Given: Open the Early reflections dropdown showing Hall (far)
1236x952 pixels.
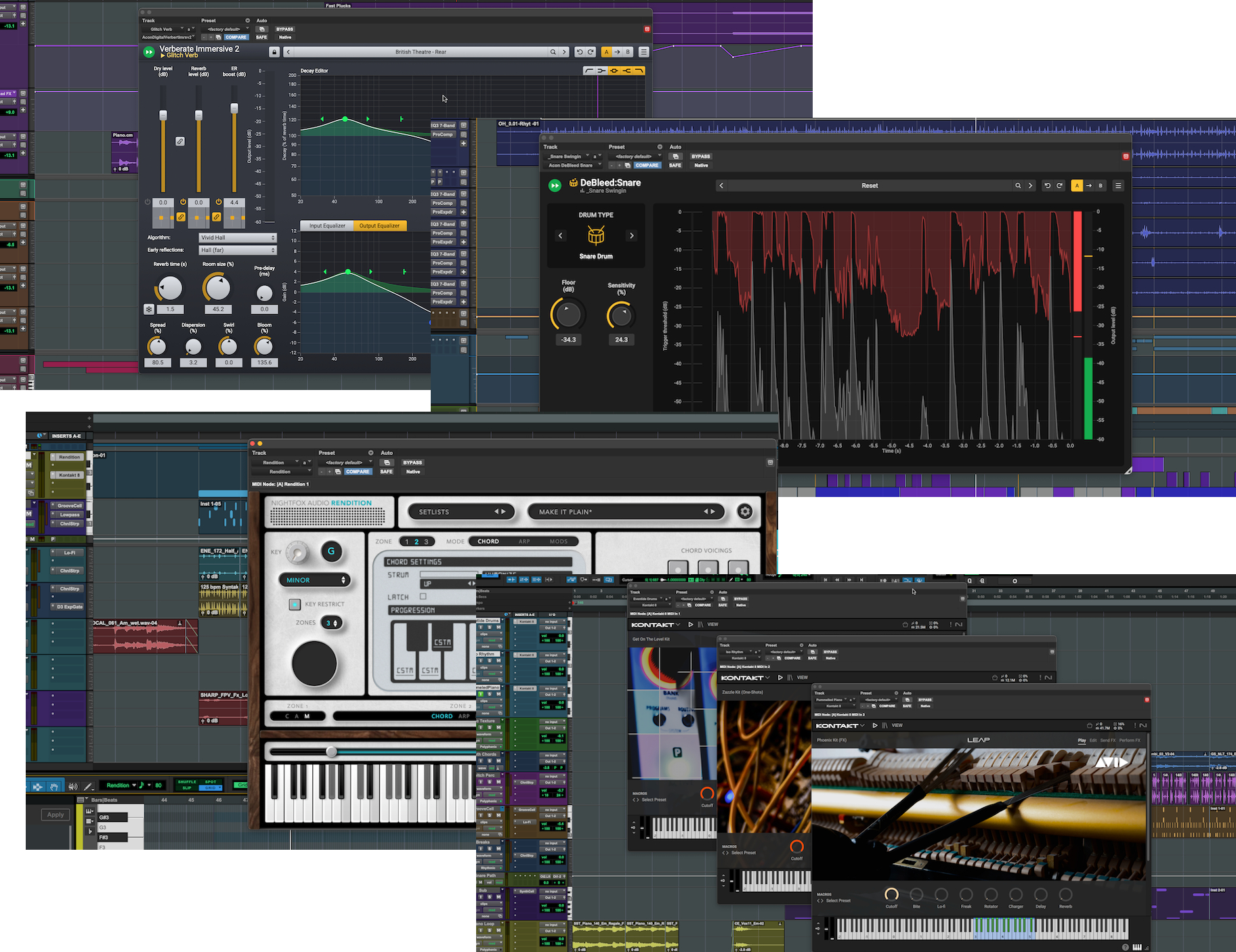Looking at the screenshot, I should (x=238, y=250).
